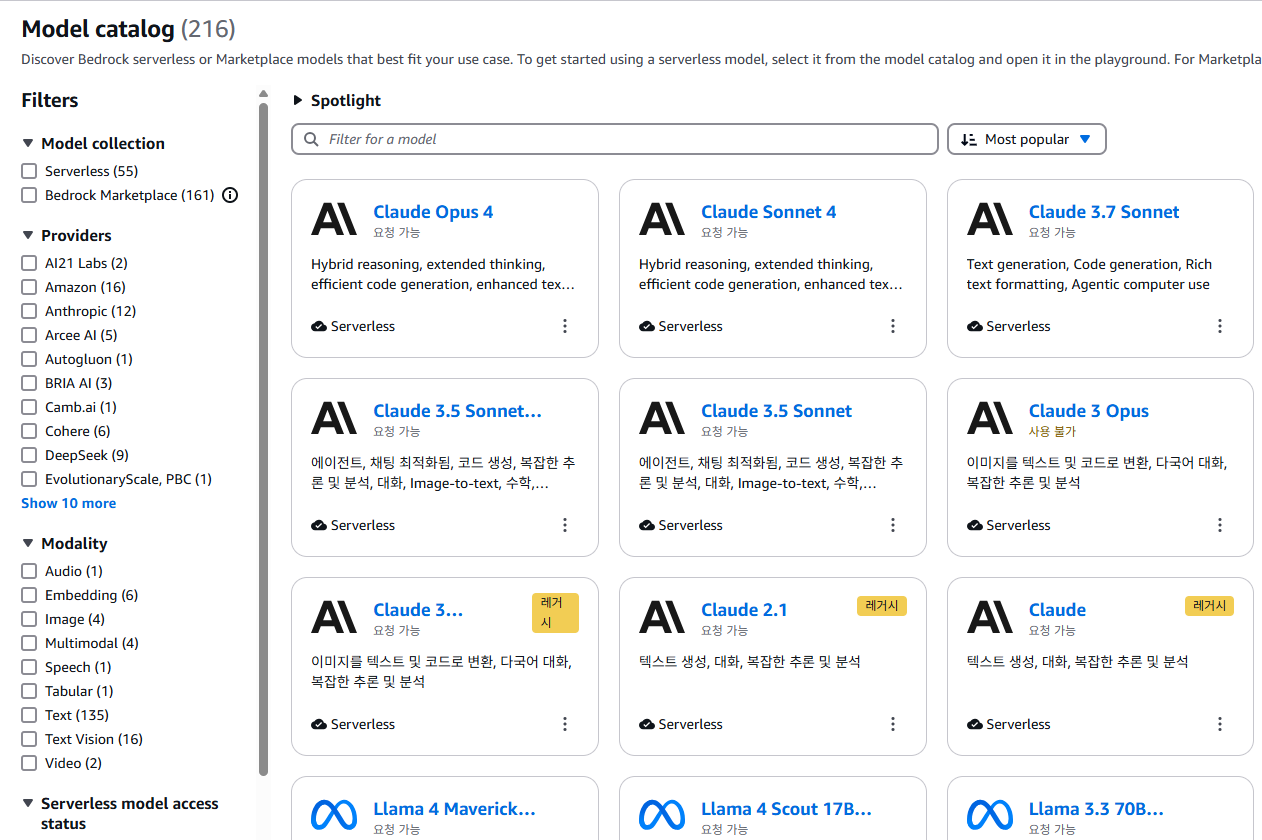1262x840 pixels.
Task: Open options menu for Claude 2.1 card
Action: click(893, 724)
